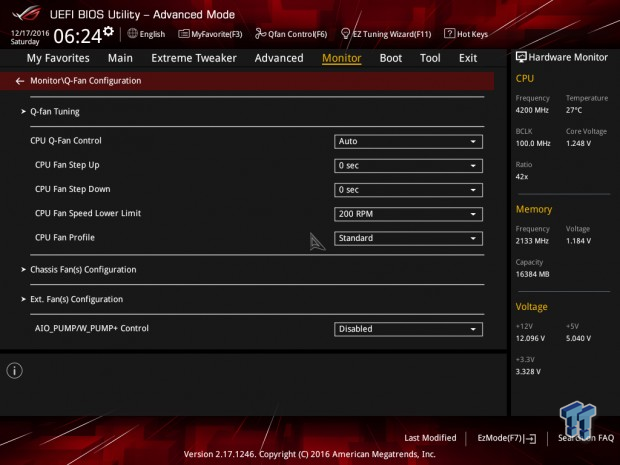620x465 pixels.
Task: Click the EzMode exit arrow icon
Action: (530, 438)
